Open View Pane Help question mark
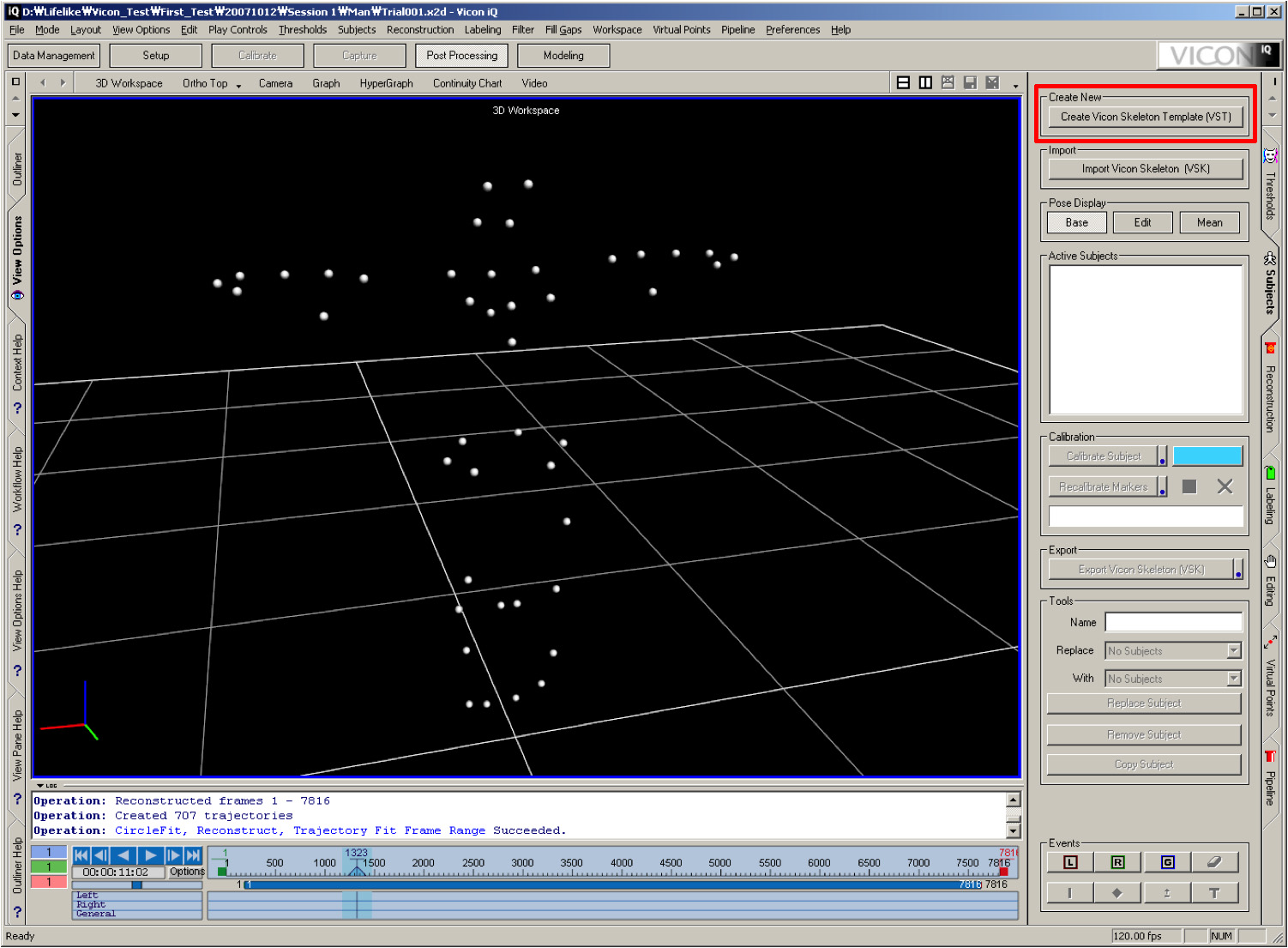The height and width of the screenshot is (948, 1288). point(17,799)
